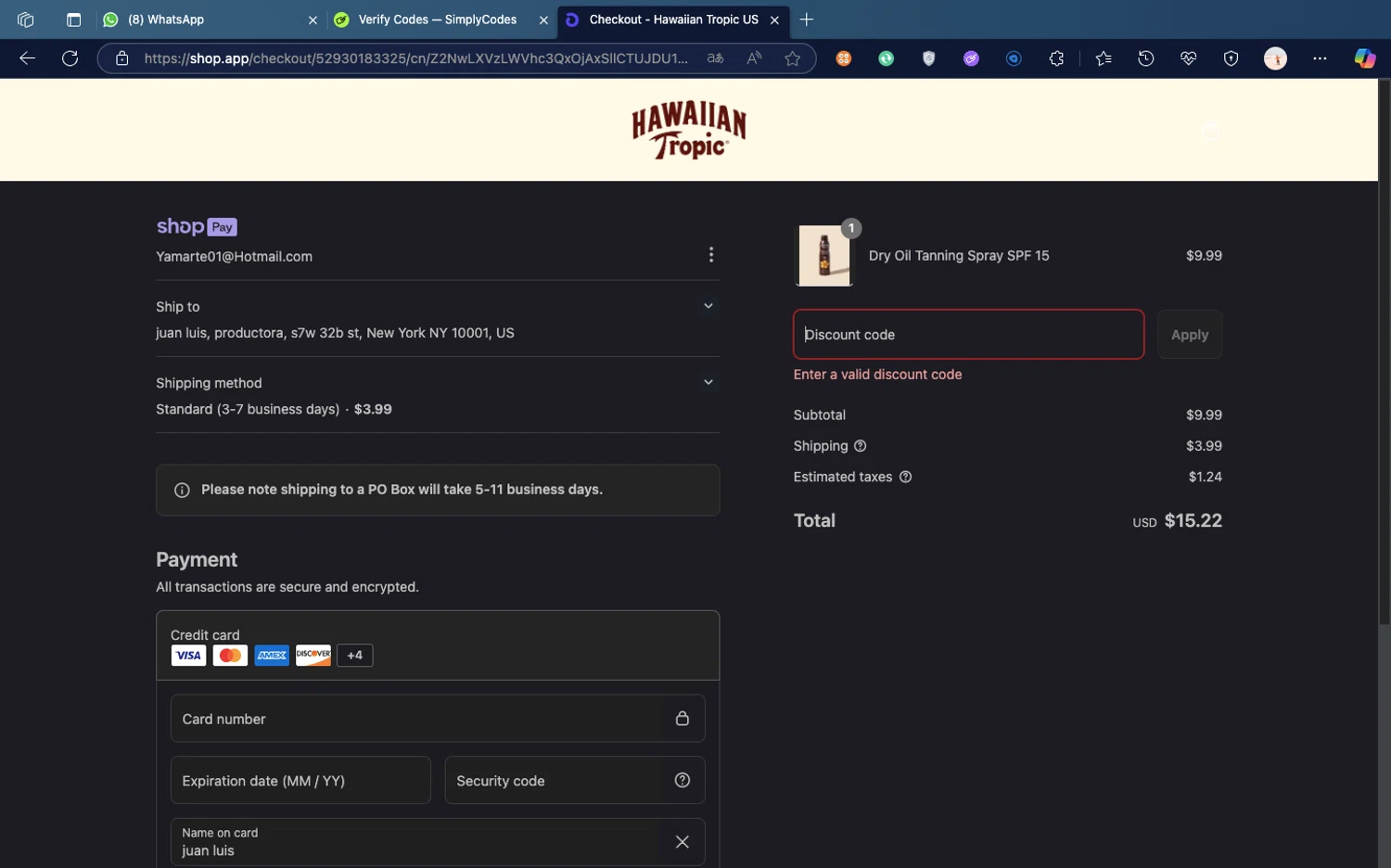Expand the Ship to section
The height and width of the screenshot is (868, 1391).
point(708,306)
